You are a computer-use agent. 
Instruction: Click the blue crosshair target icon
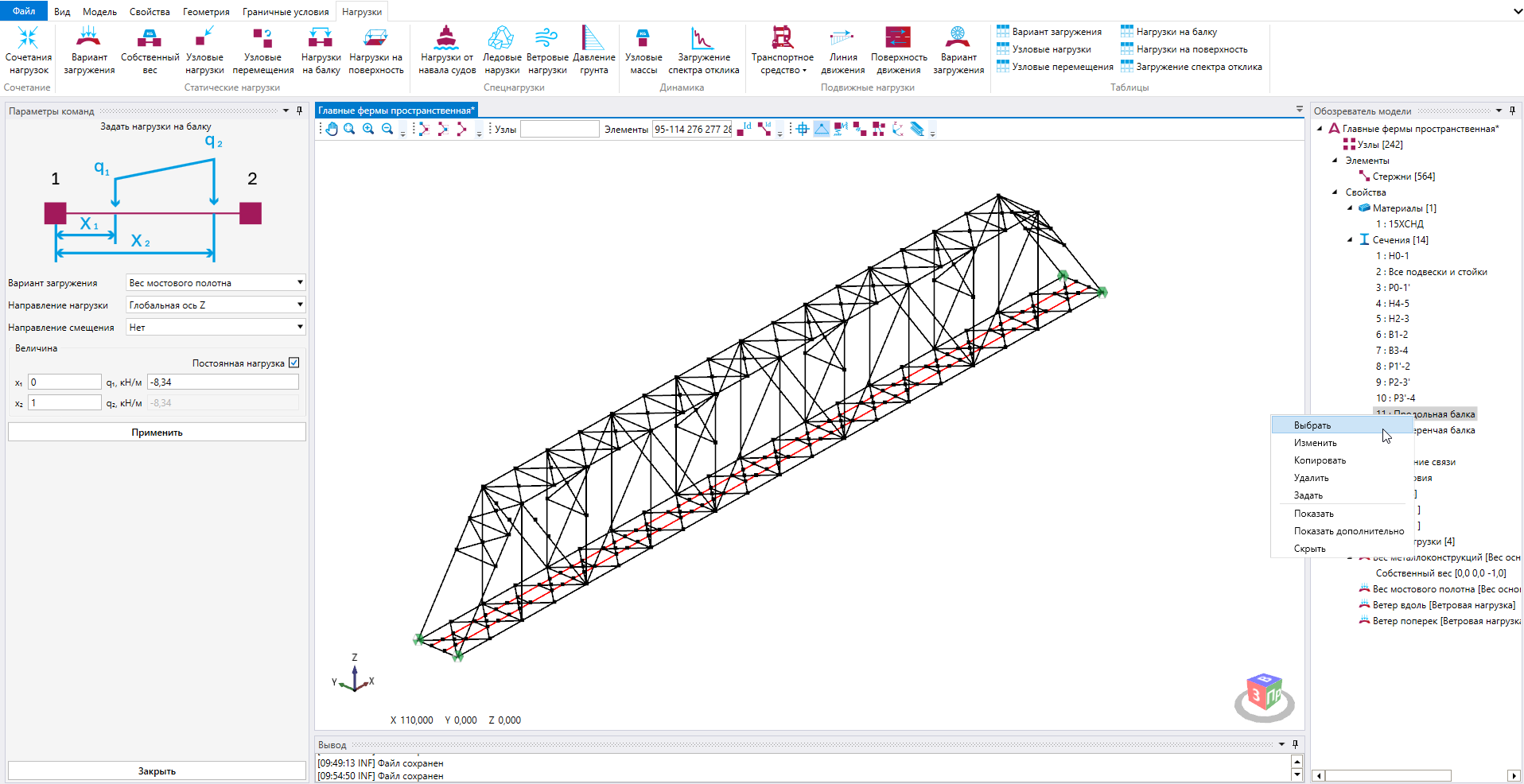[x=803, y=129]
